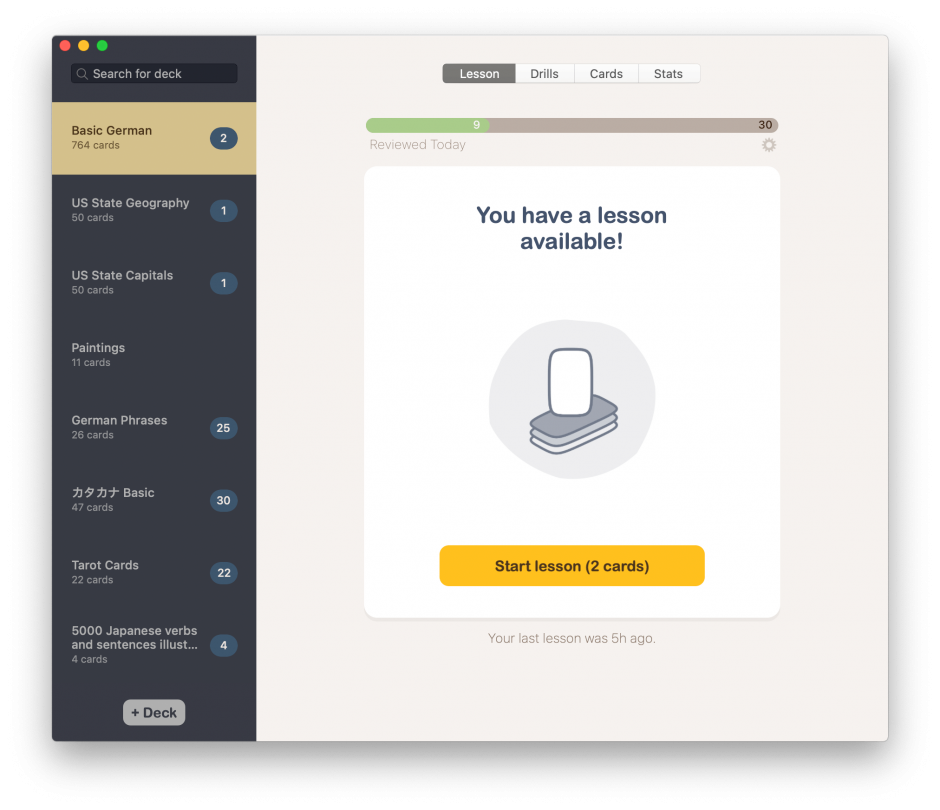Click the US State Geography count badge
The image size is (940, 810).
point(224,211)
